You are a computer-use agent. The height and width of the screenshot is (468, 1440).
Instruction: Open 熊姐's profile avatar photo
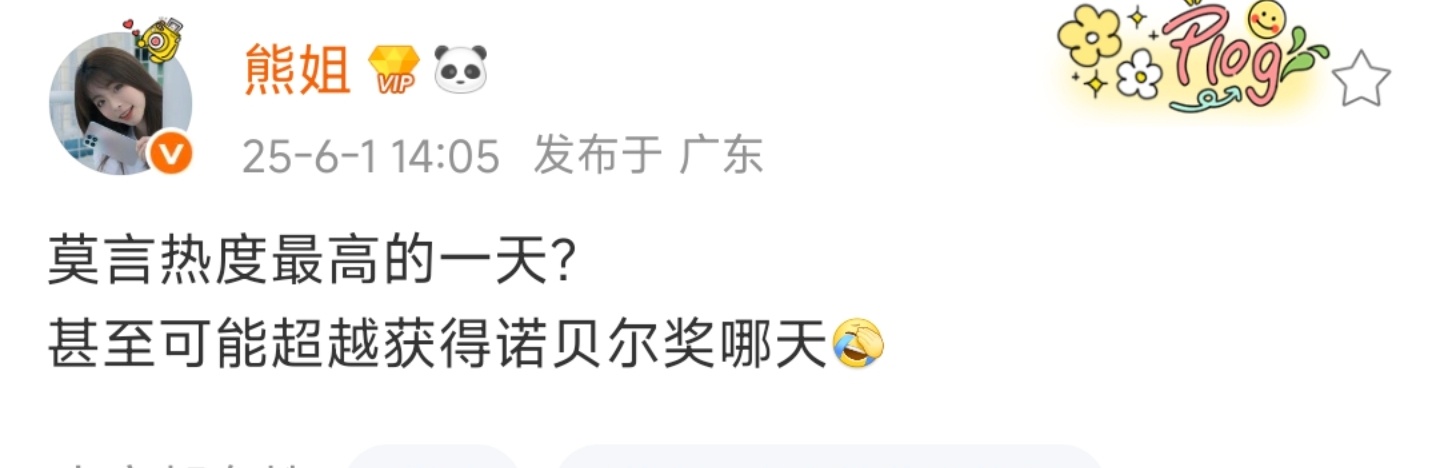120,104
